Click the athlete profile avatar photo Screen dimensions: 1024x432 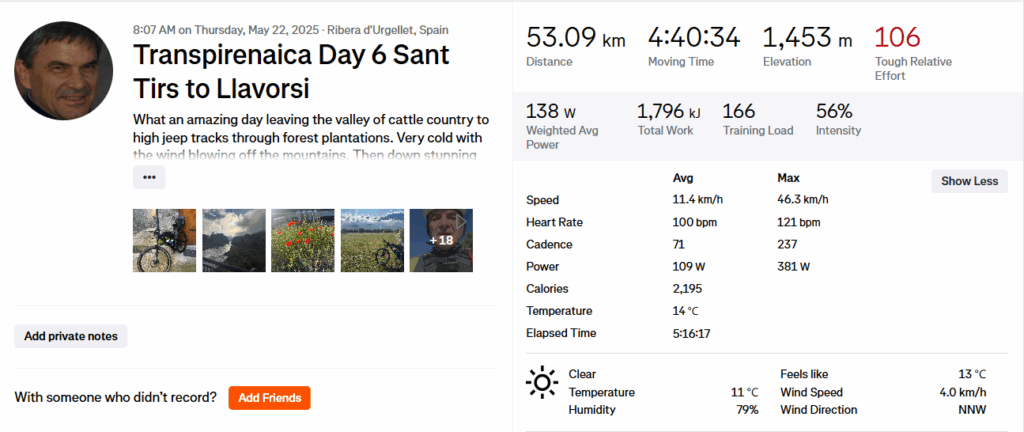63,70
